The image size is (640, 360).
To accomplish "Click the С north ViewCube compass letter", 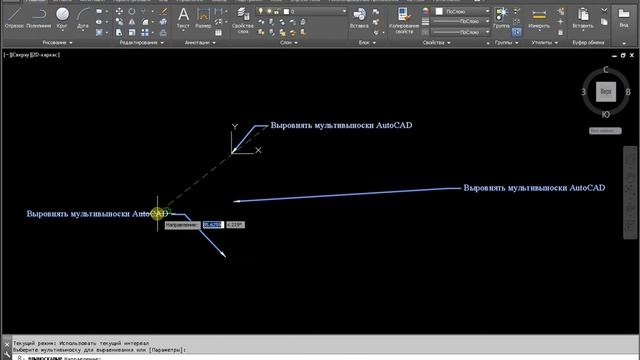I will click(x=606, y=70).
